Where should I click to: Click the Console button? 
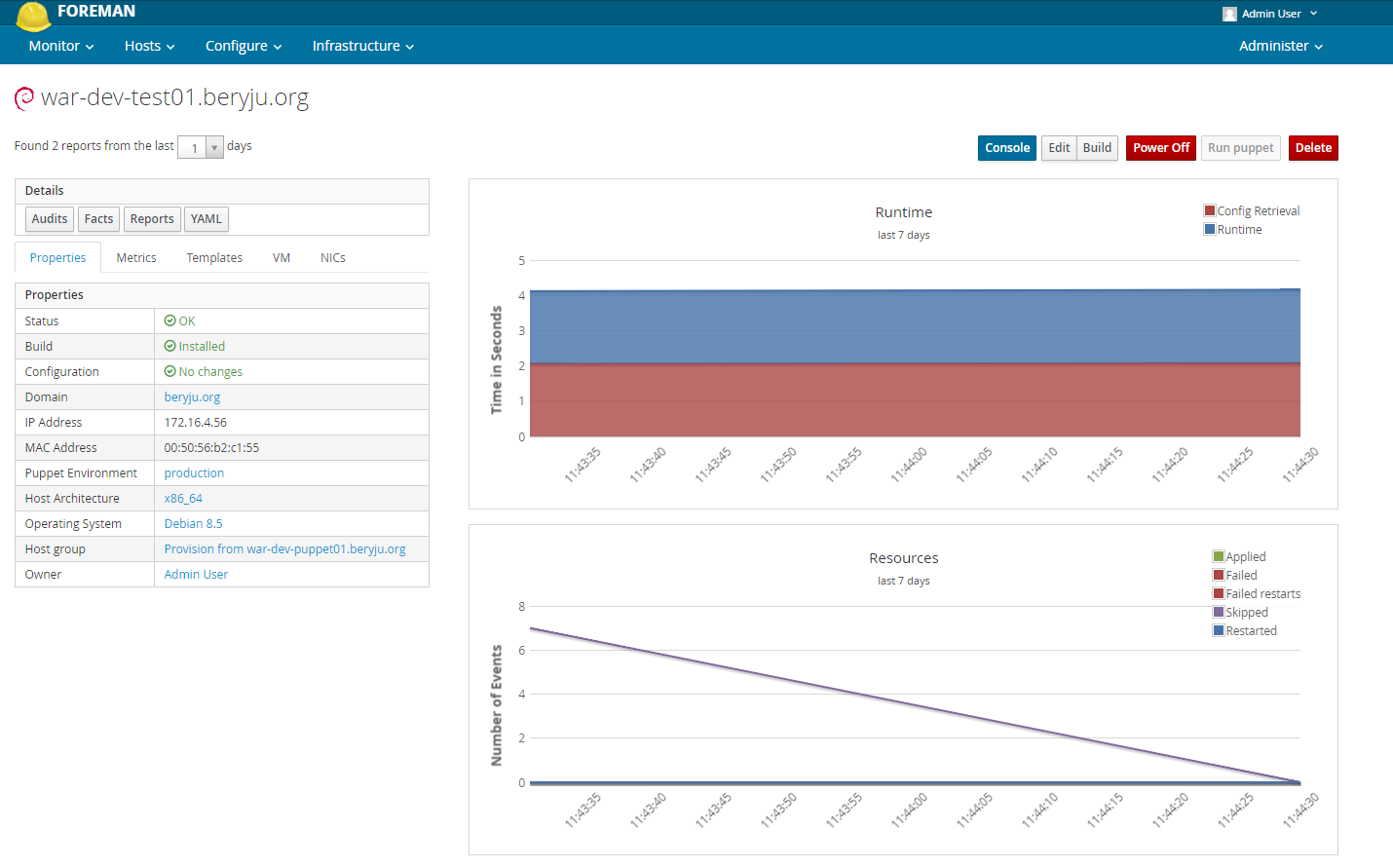coord(1007,148)
